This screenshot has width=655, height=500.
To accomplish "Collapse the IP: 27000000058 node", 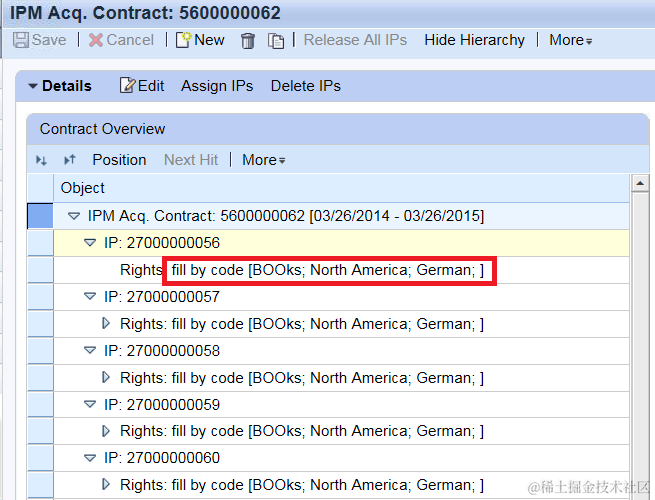I will pyautogui.click(x=90, y=350).
